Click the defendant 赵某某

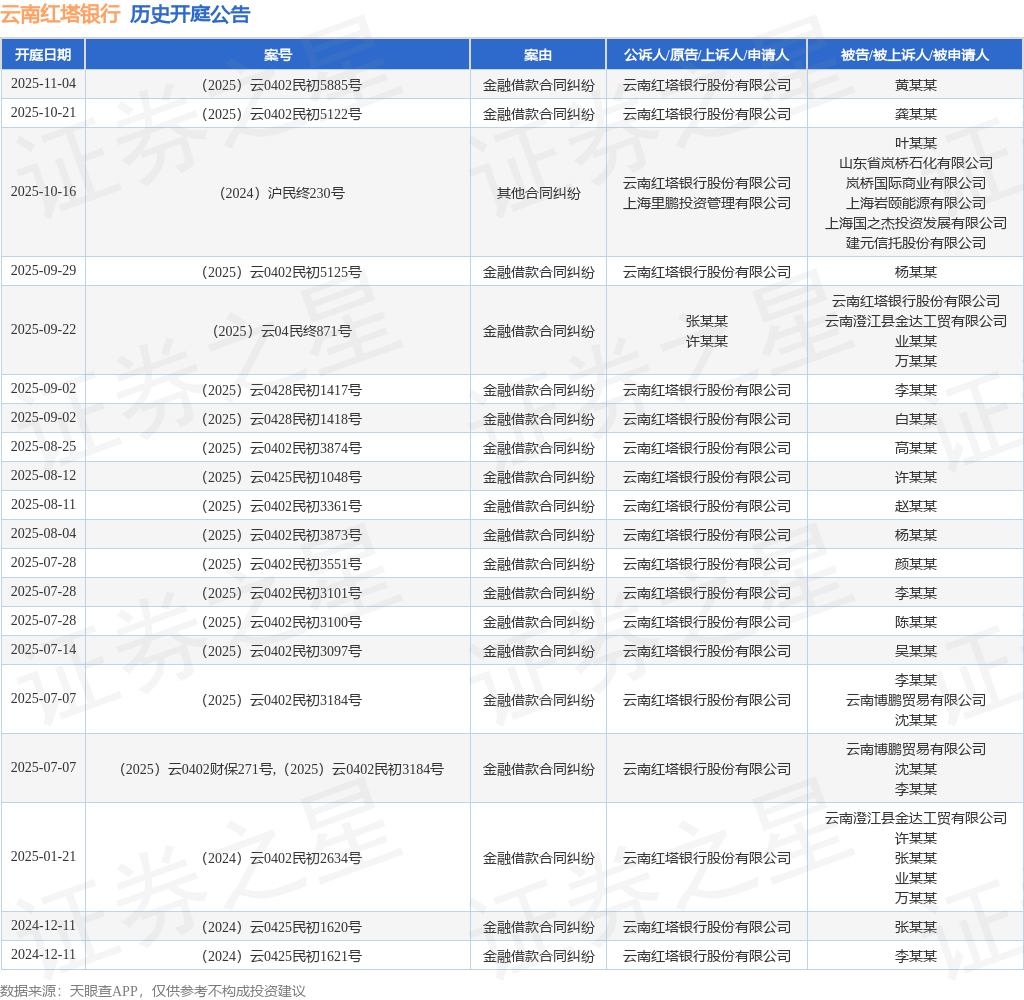(916, 506)
